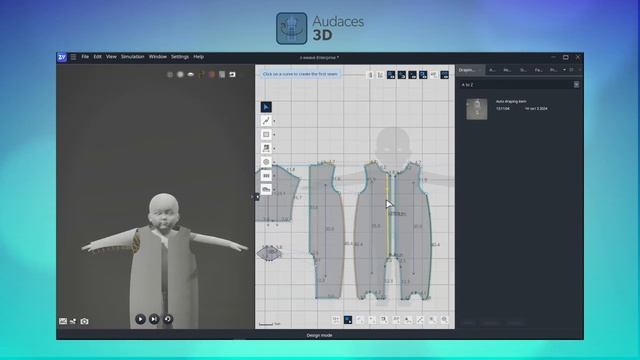Select the circle tool in 2D toolbar
Image resolution: width=640 pixels, height=360 pixels.
coord(266,162)
